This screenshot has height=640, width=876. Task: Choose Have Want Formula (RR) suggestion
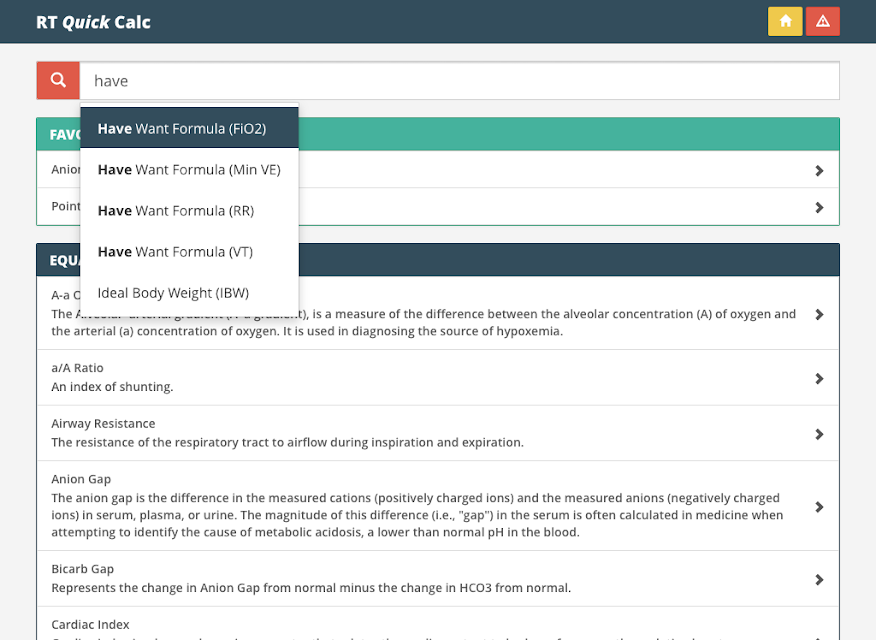click(189, 211)
